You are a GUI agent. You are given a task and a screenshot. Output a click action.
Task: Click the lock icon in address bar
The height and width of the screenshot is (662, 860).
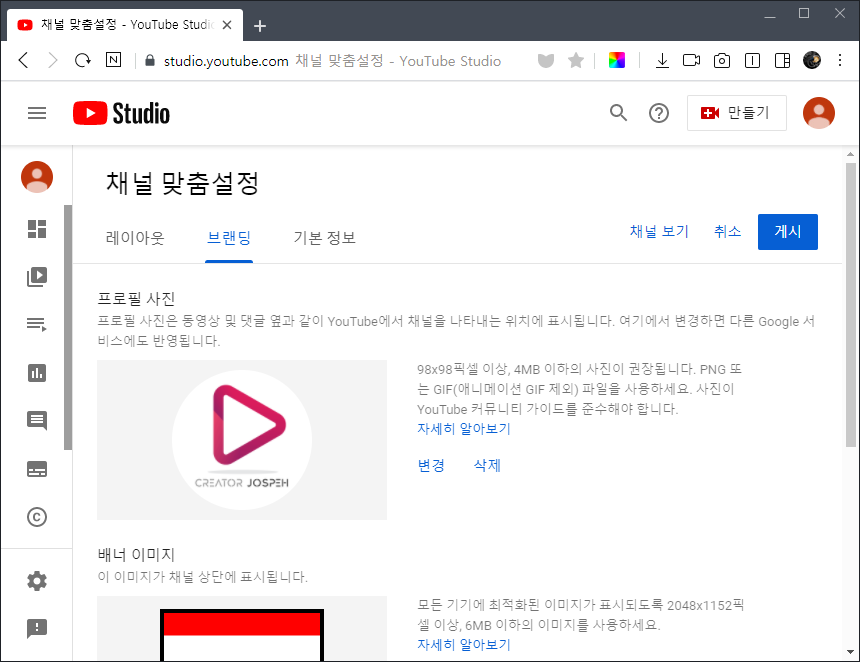149,60
